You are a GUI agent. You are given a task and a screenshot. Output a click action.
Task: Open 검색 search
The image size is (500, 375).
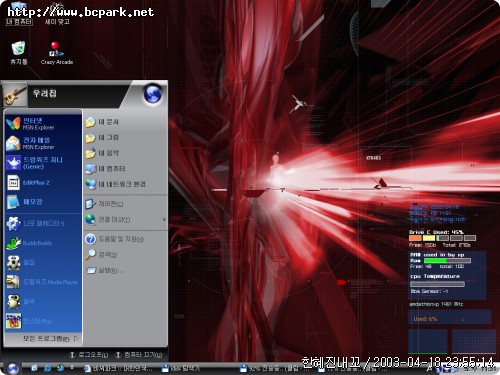click(x=125, y=254)
